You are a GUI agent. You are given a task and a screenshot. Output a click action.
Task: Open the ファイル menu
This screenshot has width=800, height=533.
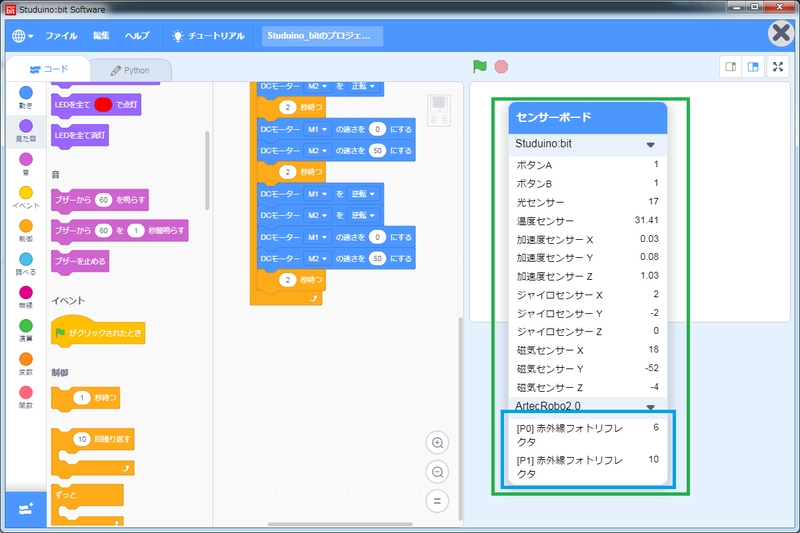[61, 36]
